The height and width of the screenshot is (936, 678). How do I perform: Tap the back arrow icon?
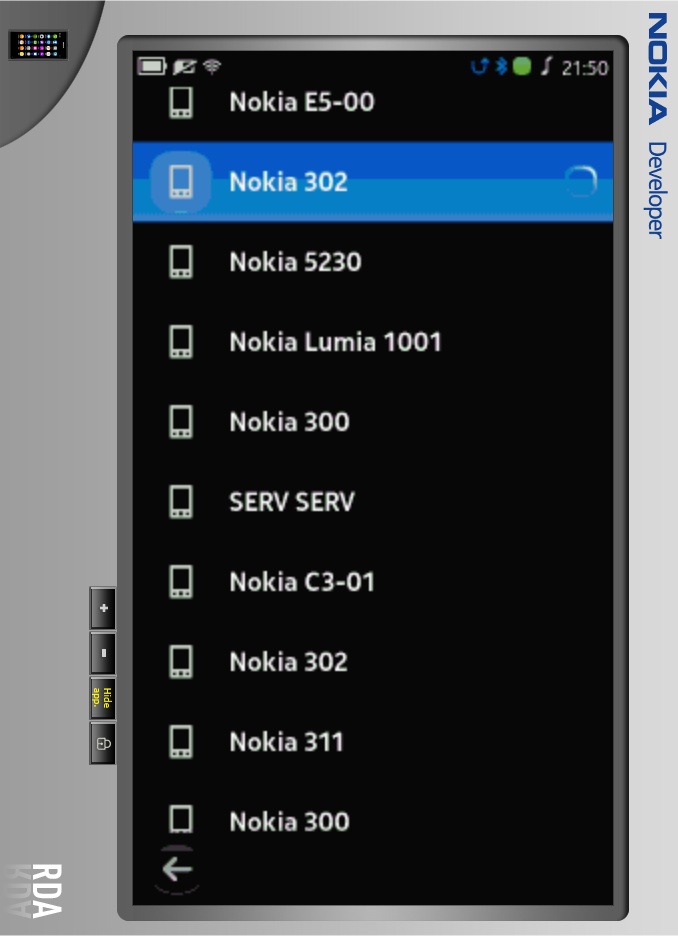click(178, 869)
